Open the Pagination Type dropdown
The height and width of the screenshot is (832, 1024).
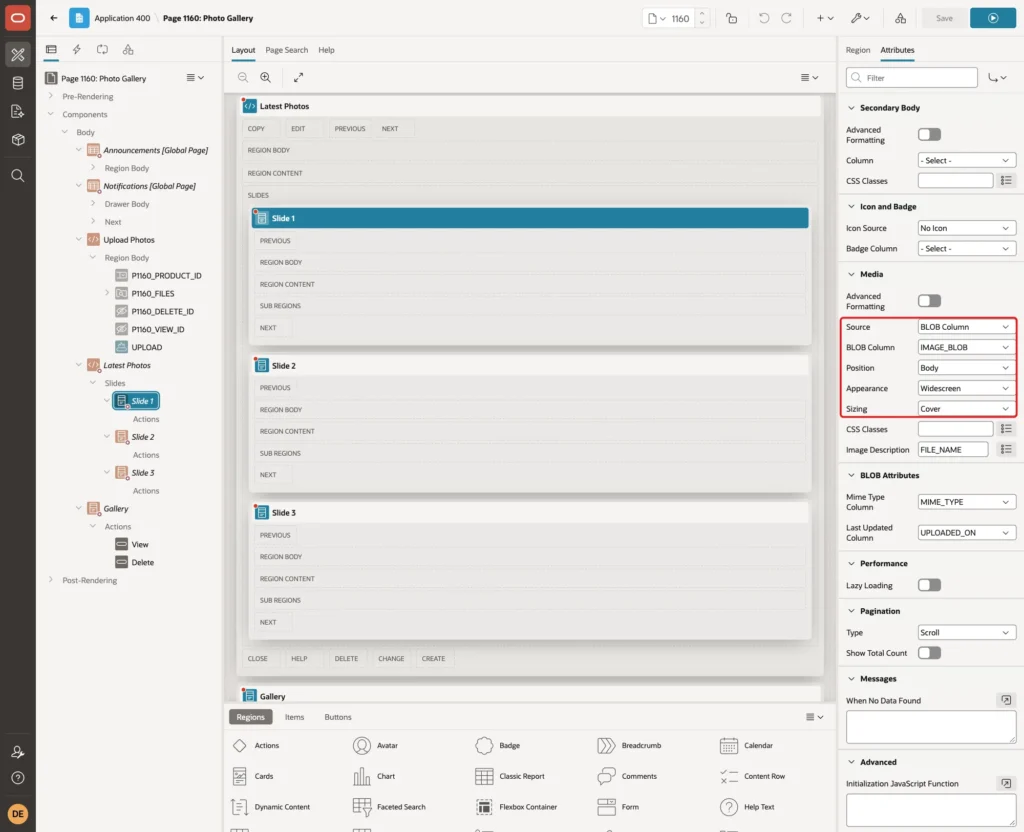(x=966, y=632)
